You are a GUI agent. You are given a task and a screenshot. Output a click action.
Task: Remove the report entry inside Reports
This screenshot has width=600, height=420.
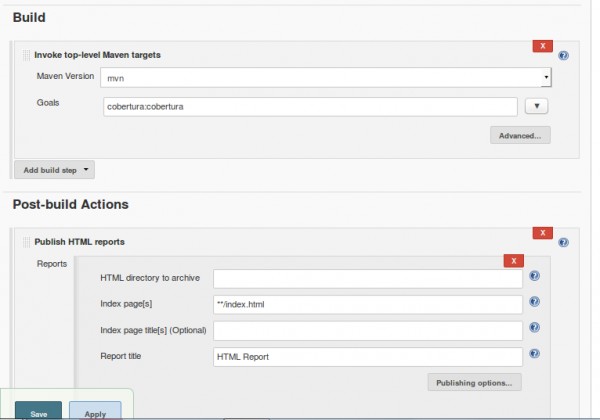(514, 260)
